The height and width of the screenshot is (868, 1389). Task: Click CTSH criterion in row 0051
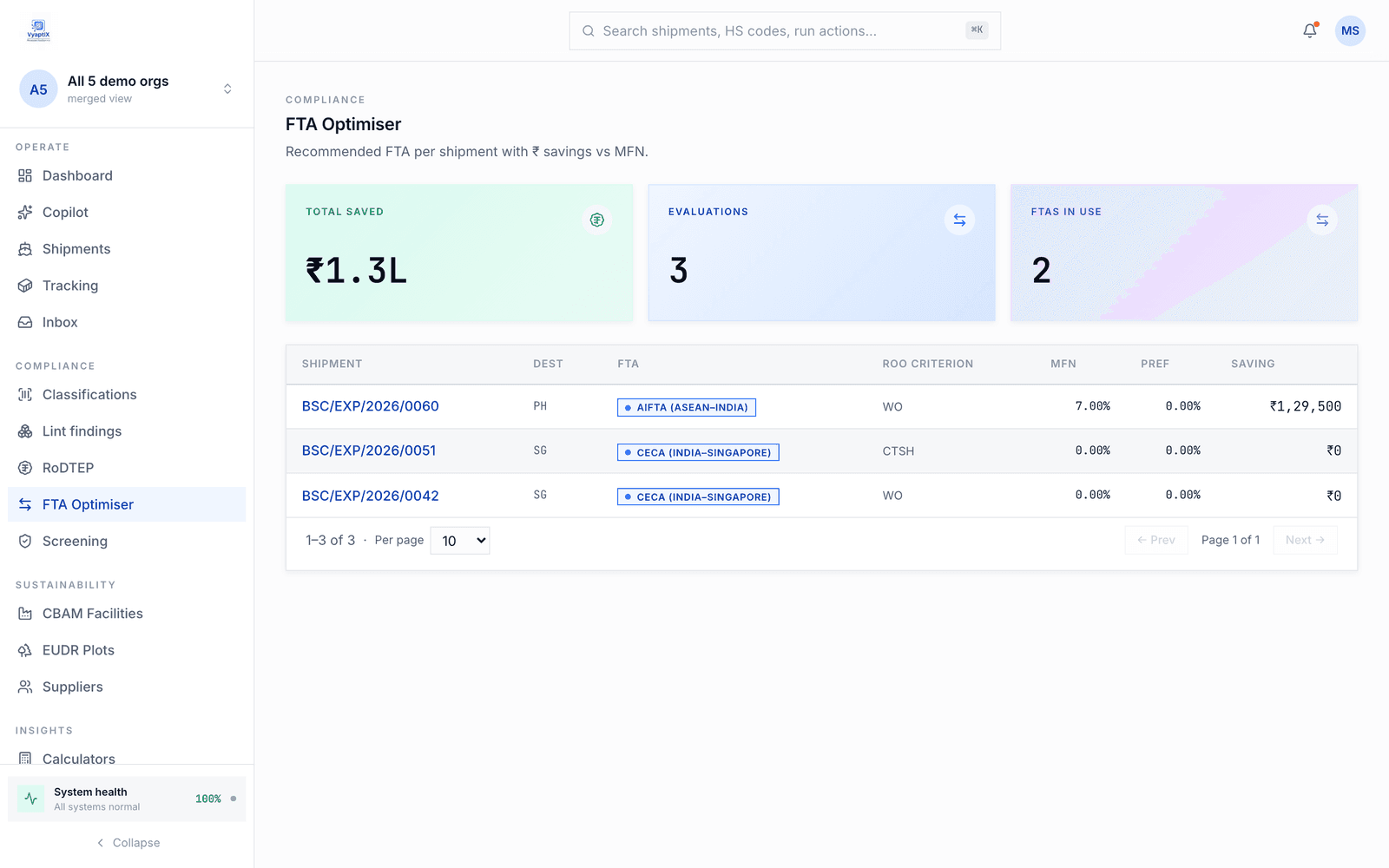[x=899, y=451]
